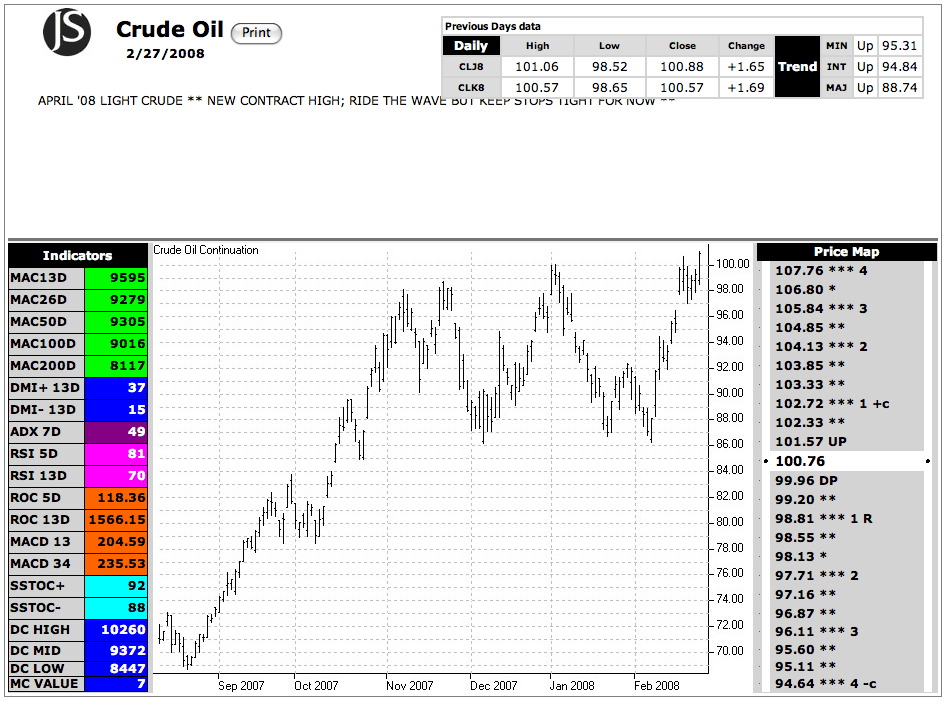Click the 107.76 *** 4 price level

[x=821, y=270]
